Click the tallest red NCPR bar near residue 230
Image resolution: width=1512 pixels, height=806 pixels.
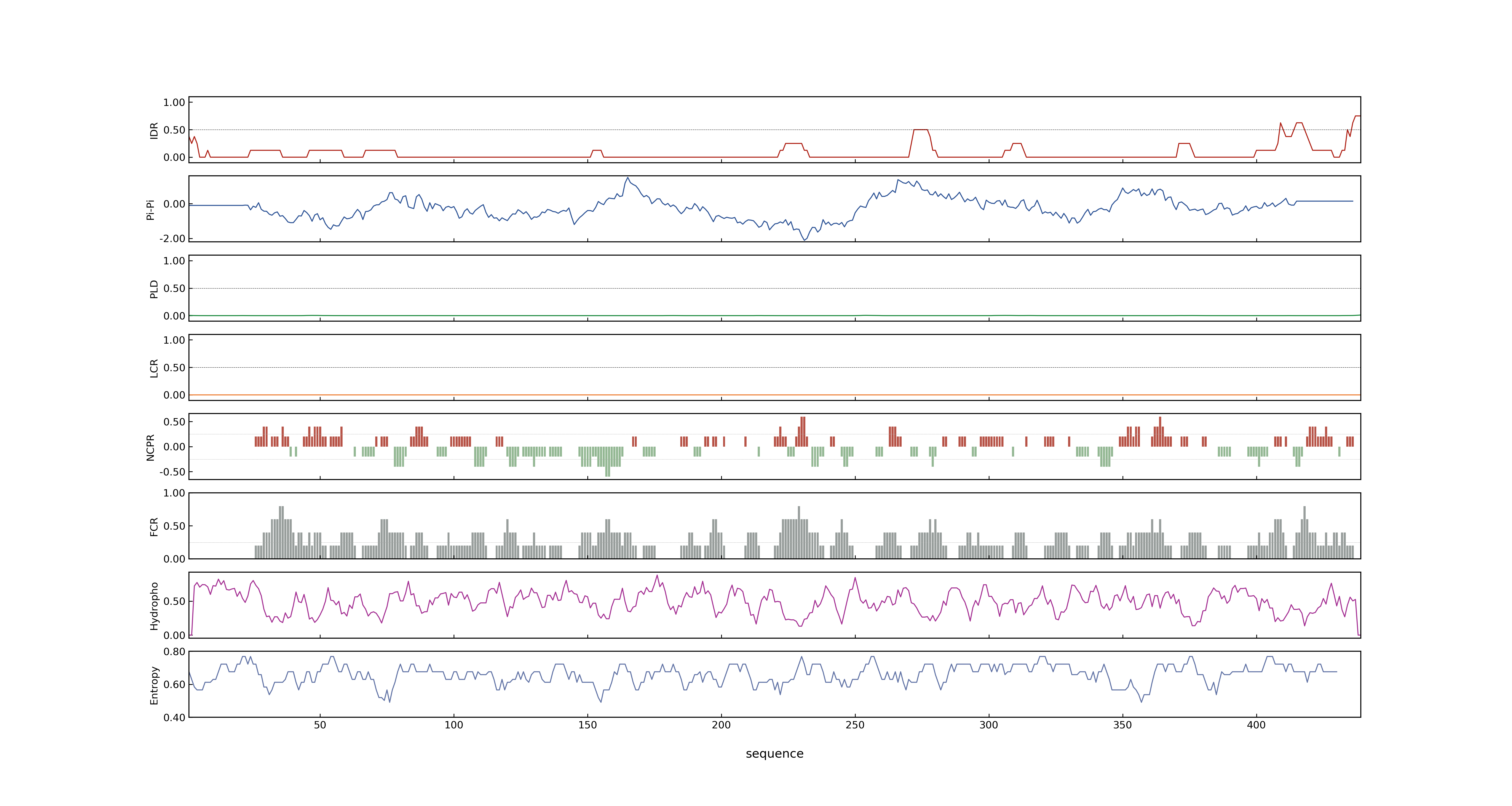tap(803, 432)
